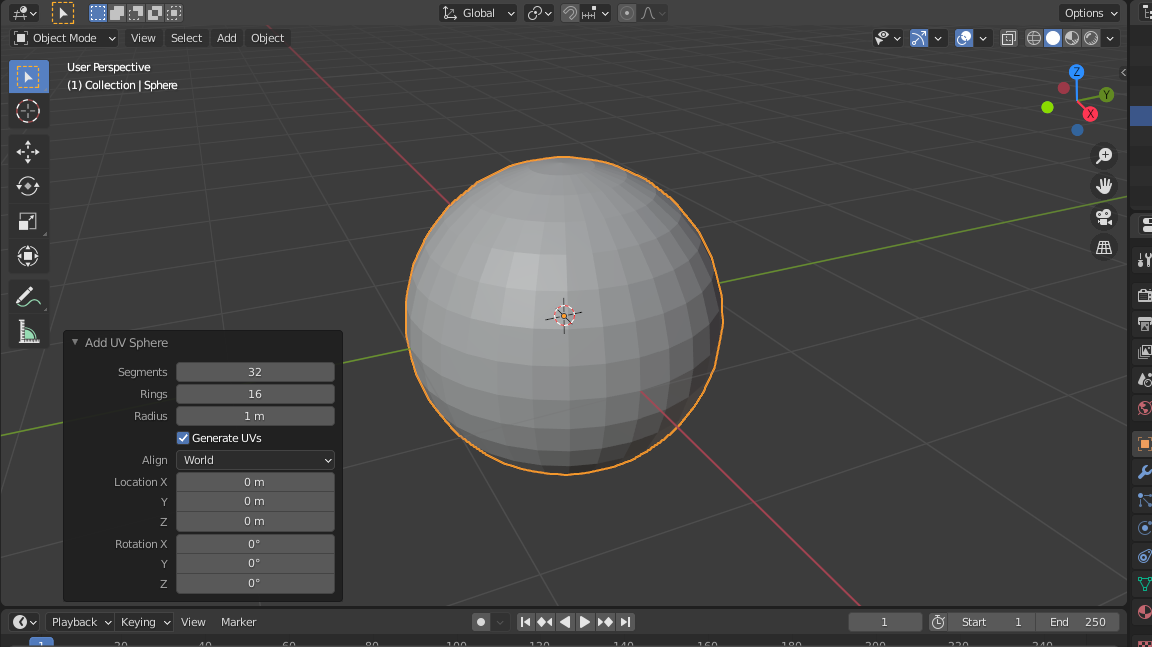Switch to Wireframe viewport shading
1152x647 pixels.
[1034, 38]
